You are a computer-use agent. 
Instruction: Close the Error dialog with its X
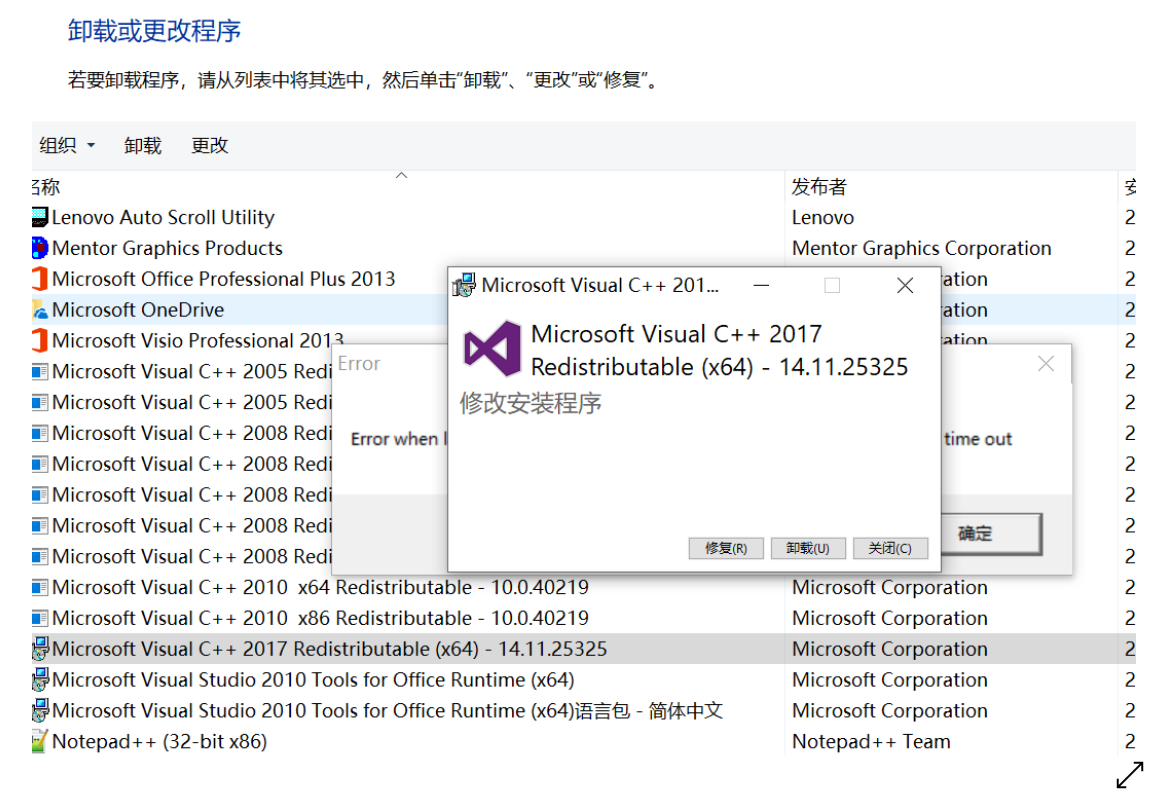click(x=1046, y=364)
